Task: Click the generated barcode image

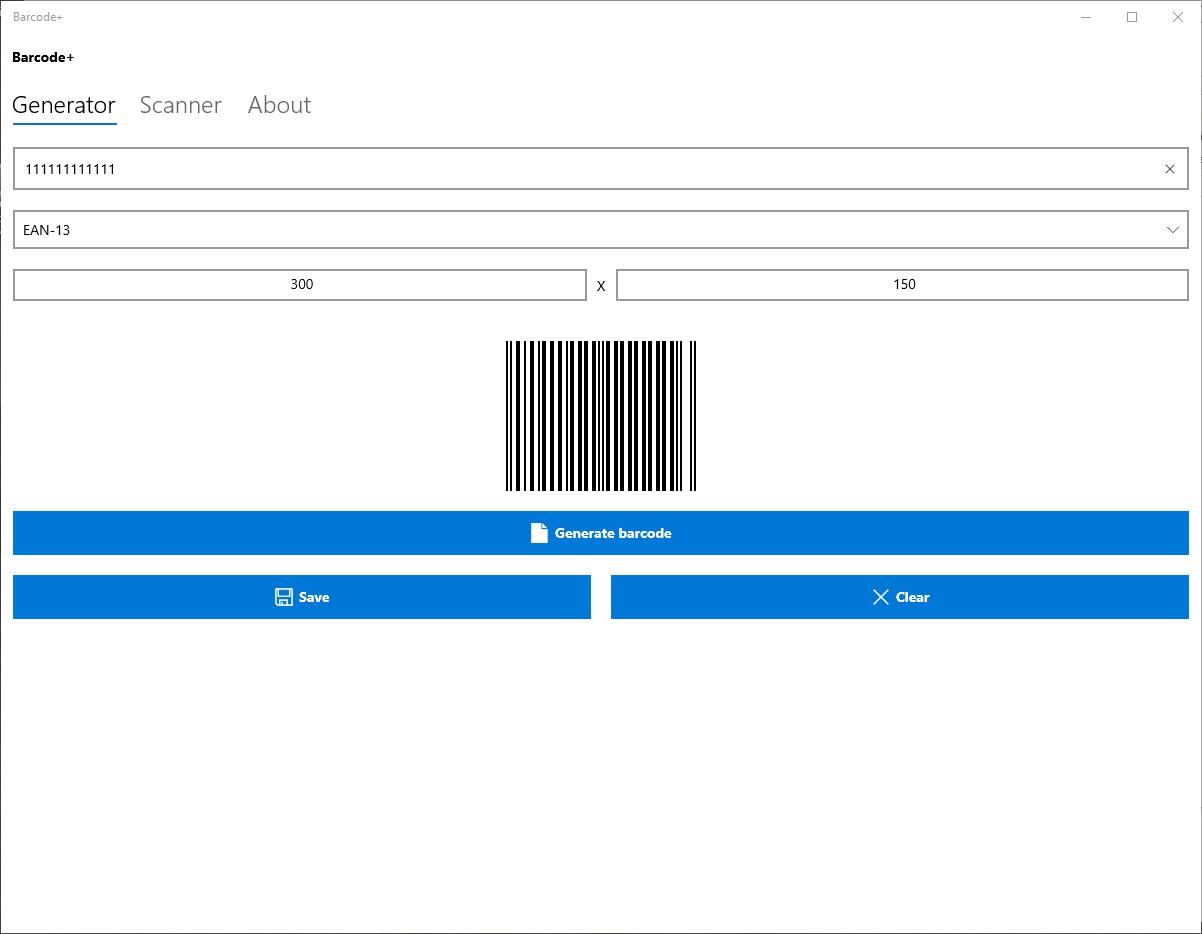Action: 601,416
